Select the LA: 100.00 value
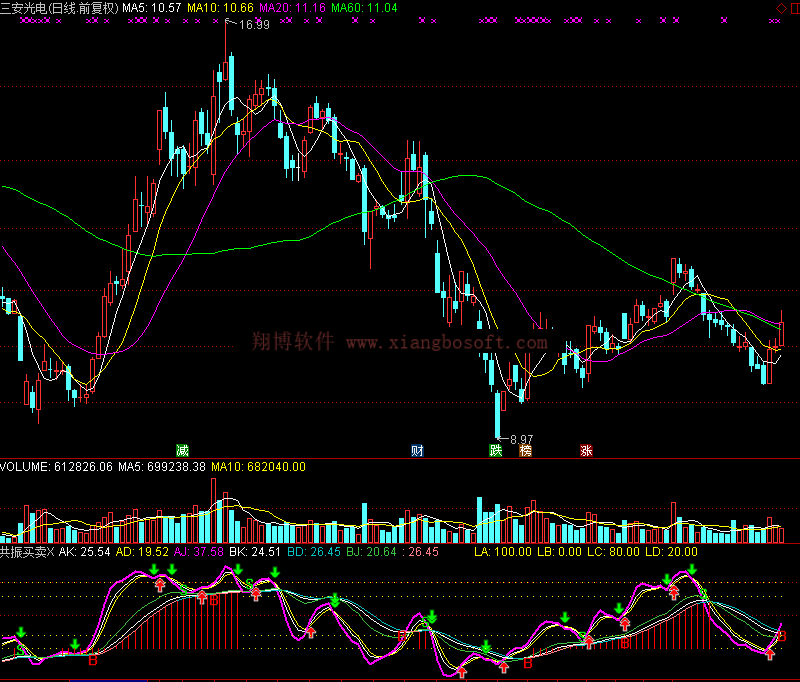The width and height of the screenshot is (800, 682). 503,552
